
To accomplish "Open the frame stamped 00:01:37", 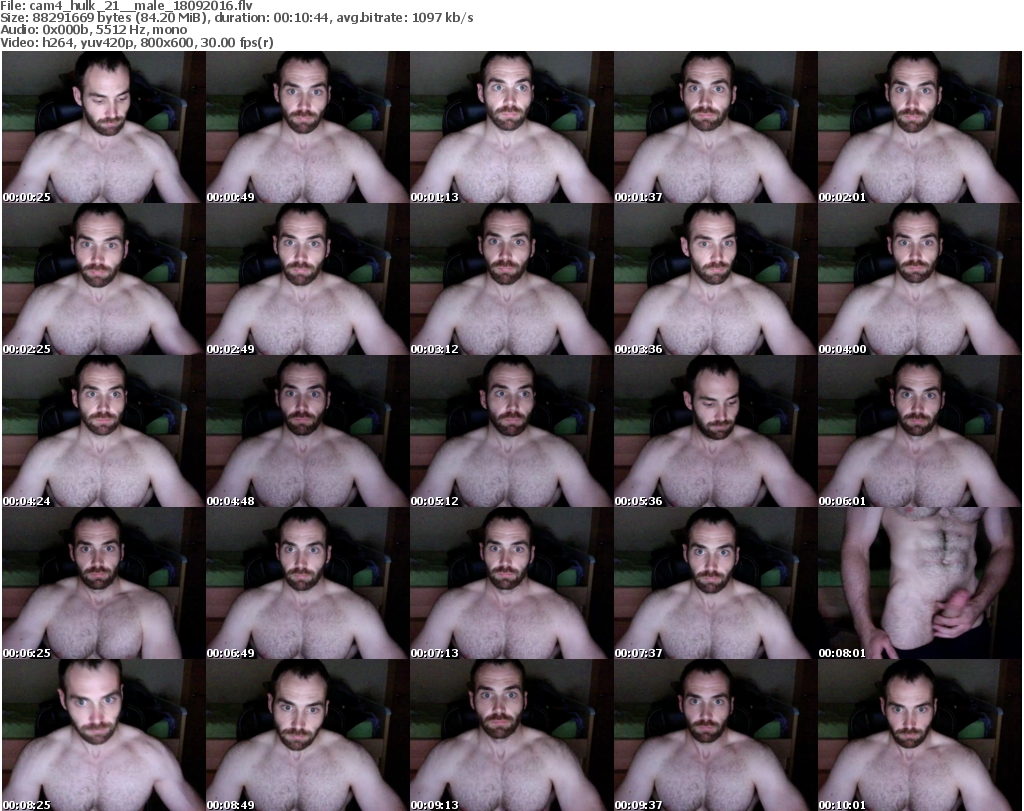I will coord(715,127).
